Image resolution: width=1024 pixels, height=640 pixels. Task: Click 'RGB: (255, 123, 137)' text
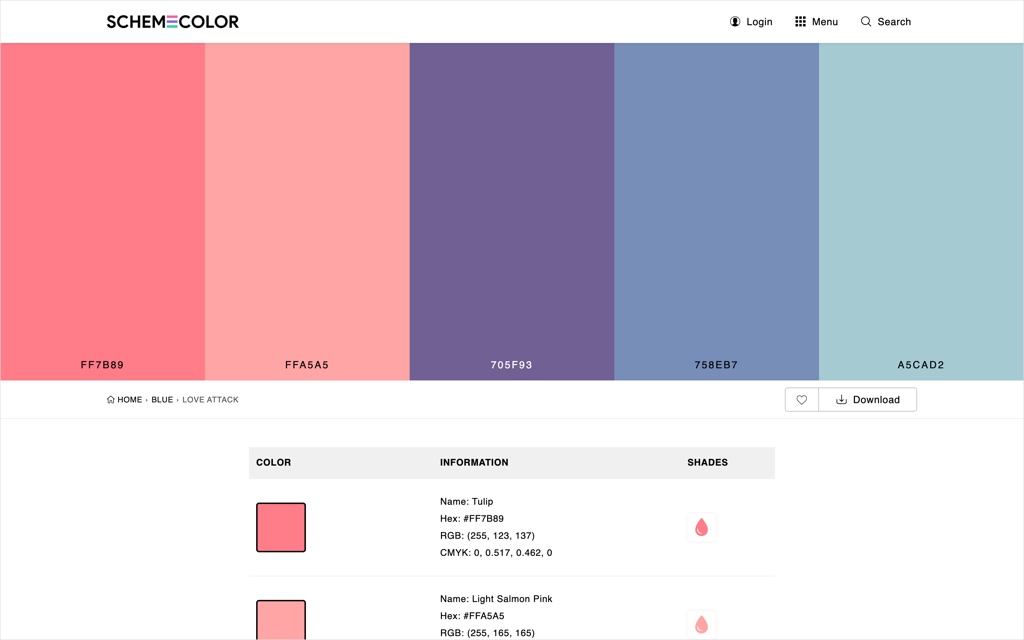[x=487, y=536]
